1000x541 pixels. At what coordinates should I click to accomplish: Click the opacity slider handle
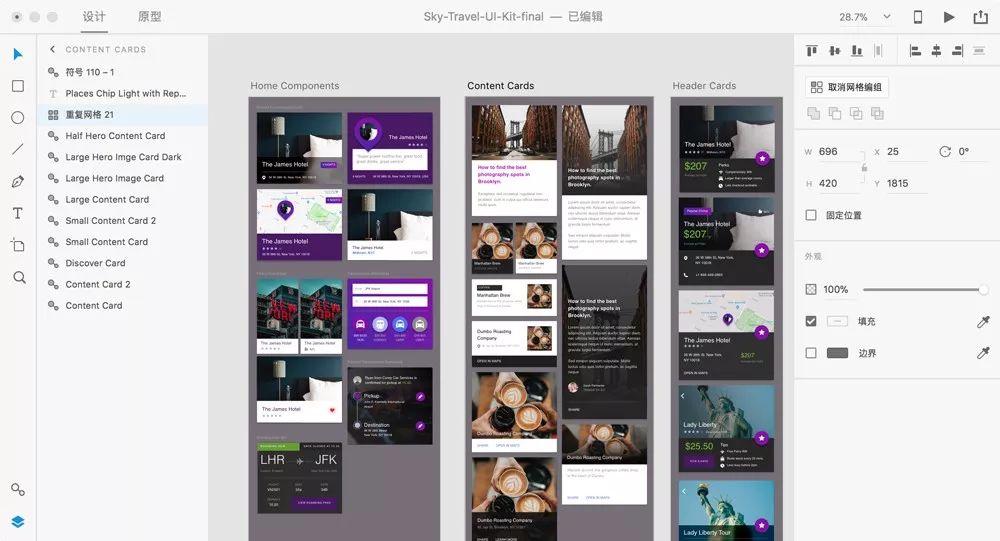tap(984, 289)
